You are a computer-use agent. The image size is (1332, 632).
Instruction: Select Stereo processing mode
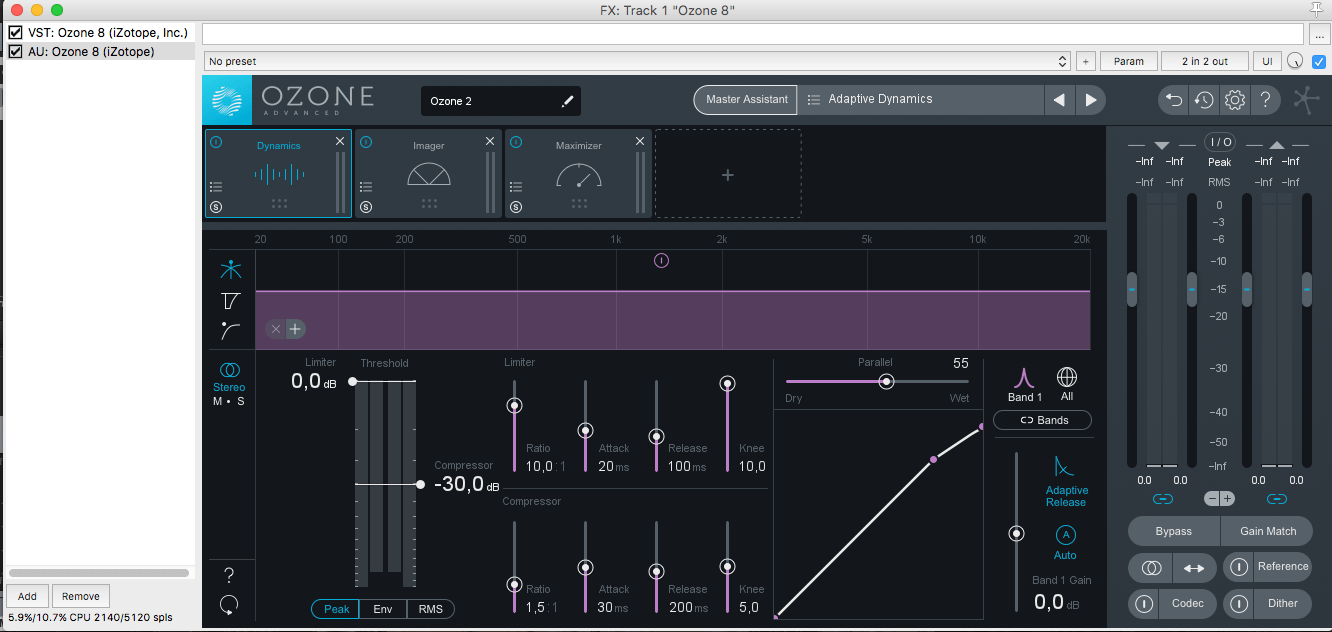(x=229, y=376)
